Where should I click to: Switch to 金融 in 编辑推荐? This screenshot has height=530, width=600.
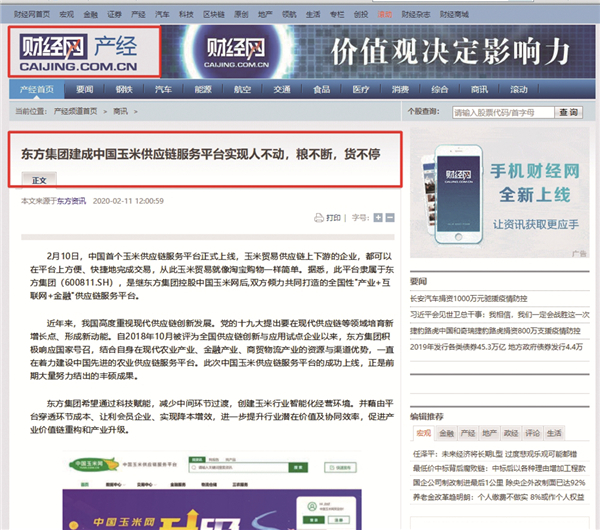pos(446,433)
